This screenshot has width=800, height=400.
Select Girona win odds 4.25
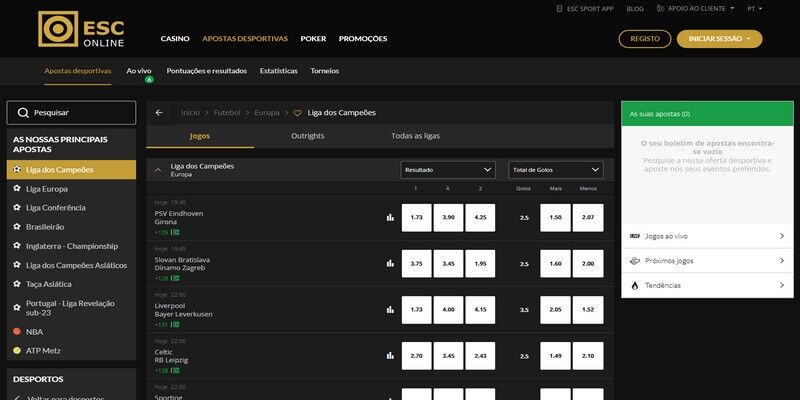pos(480,218)
